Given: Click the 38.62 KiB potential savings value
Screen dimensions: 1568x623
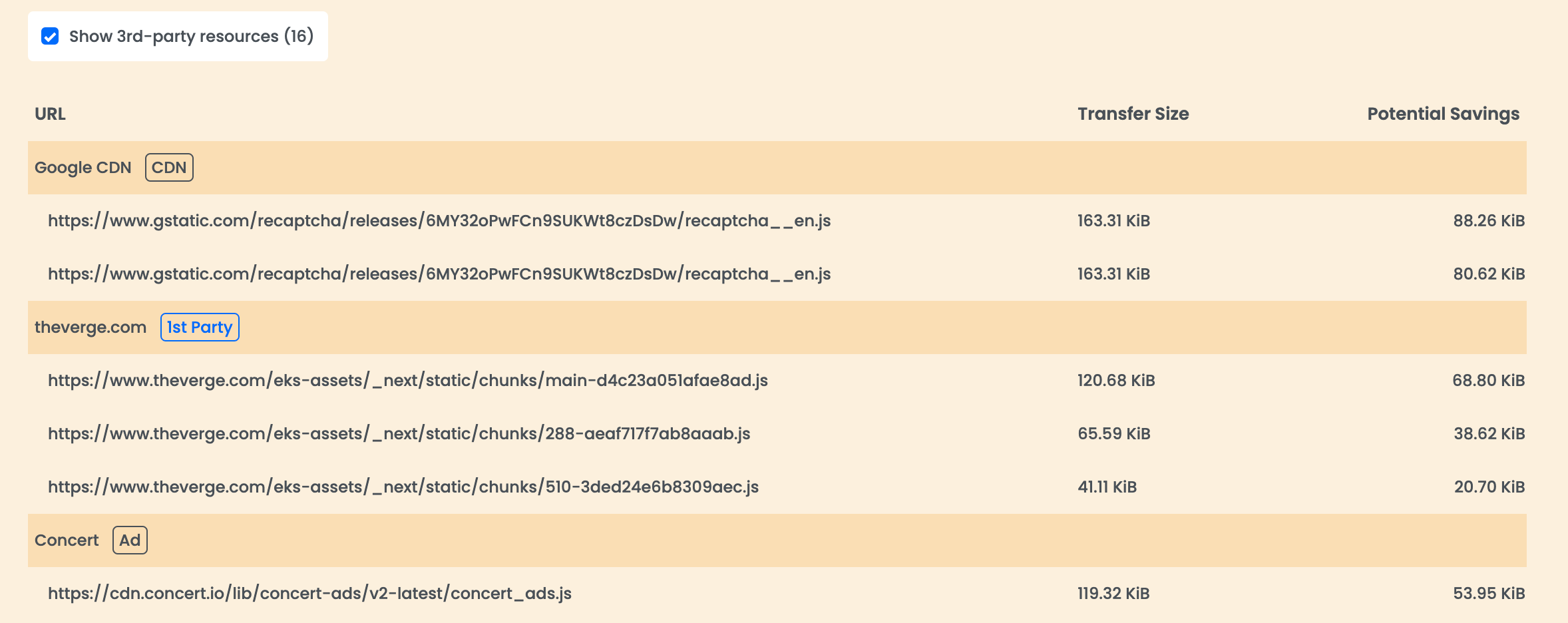Looking at the screenshot, I should (1489, 434).
